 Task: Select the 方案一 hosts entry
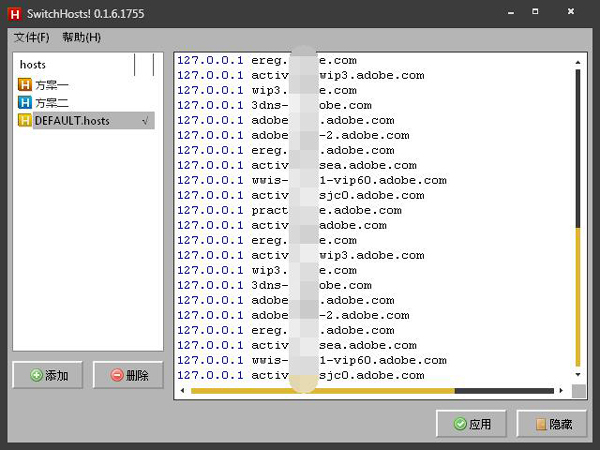pos(52,85)
